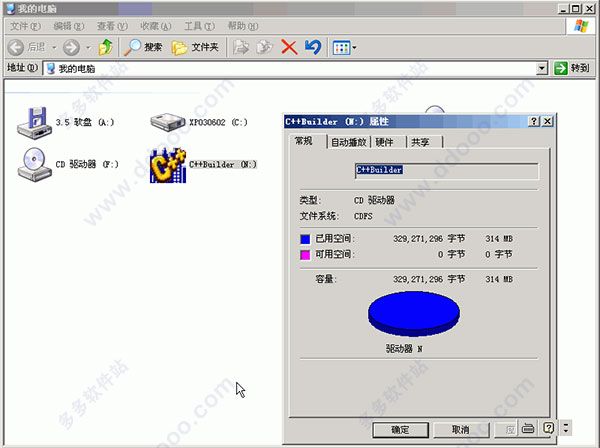Go back with the 后退 button
Screen dimensions: 600x448
click(27, 47)
